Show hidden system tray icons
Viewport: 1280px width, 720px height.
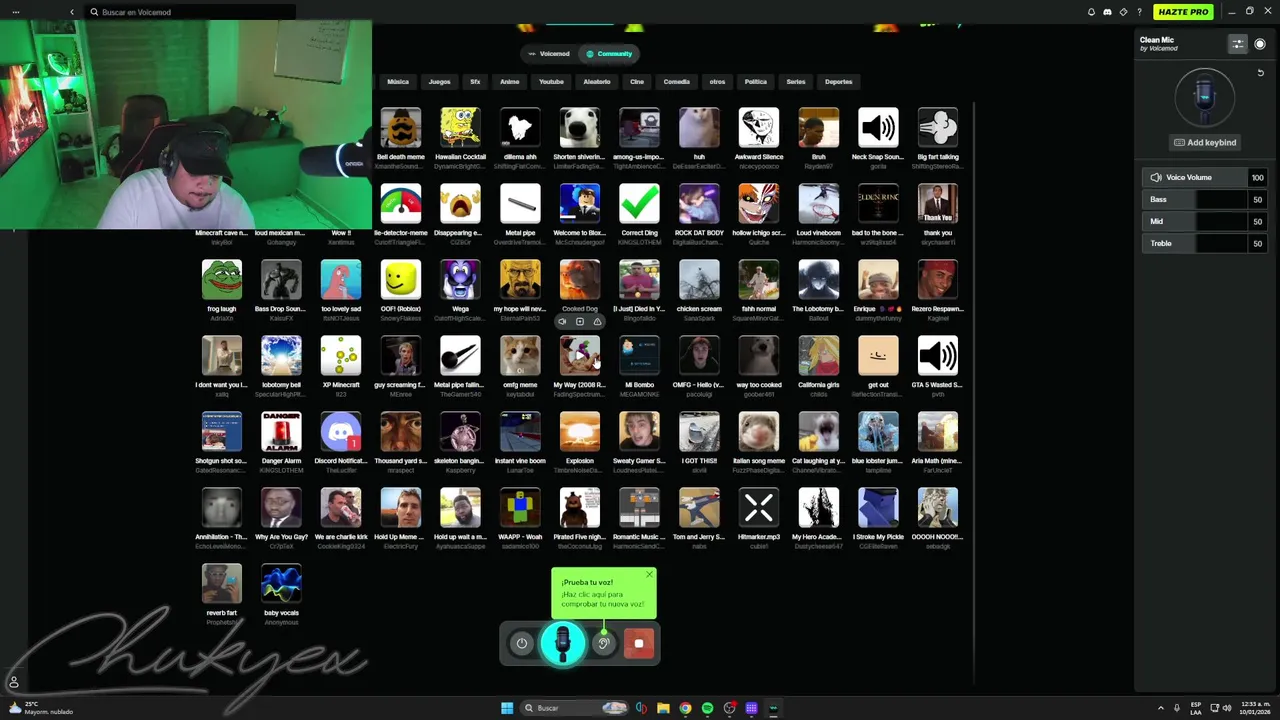(1161, 708)
